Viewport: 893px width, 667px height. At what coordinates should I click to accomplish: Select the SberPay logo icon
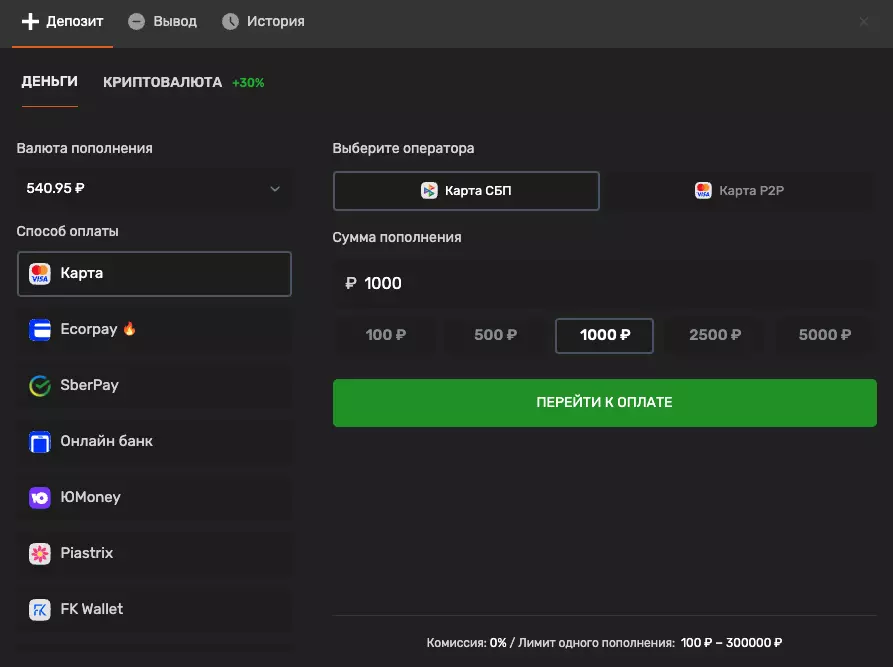[40, 386]
